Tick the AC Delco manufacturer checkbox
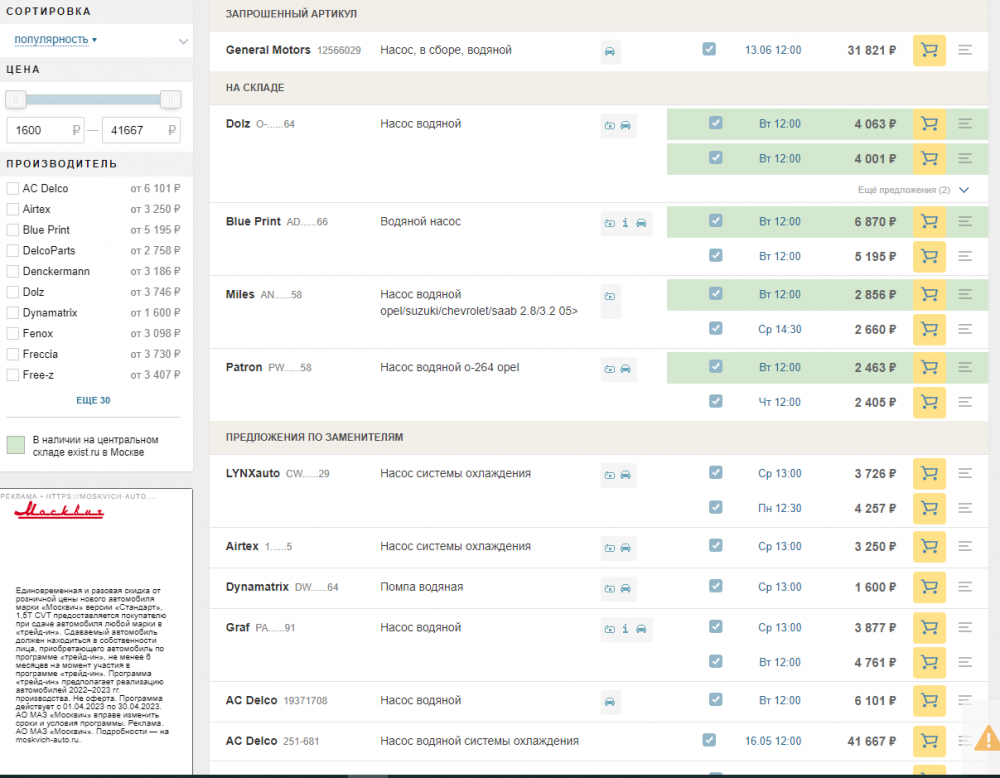This screenshot has height=778, width=1000. [x=13, y=188]
